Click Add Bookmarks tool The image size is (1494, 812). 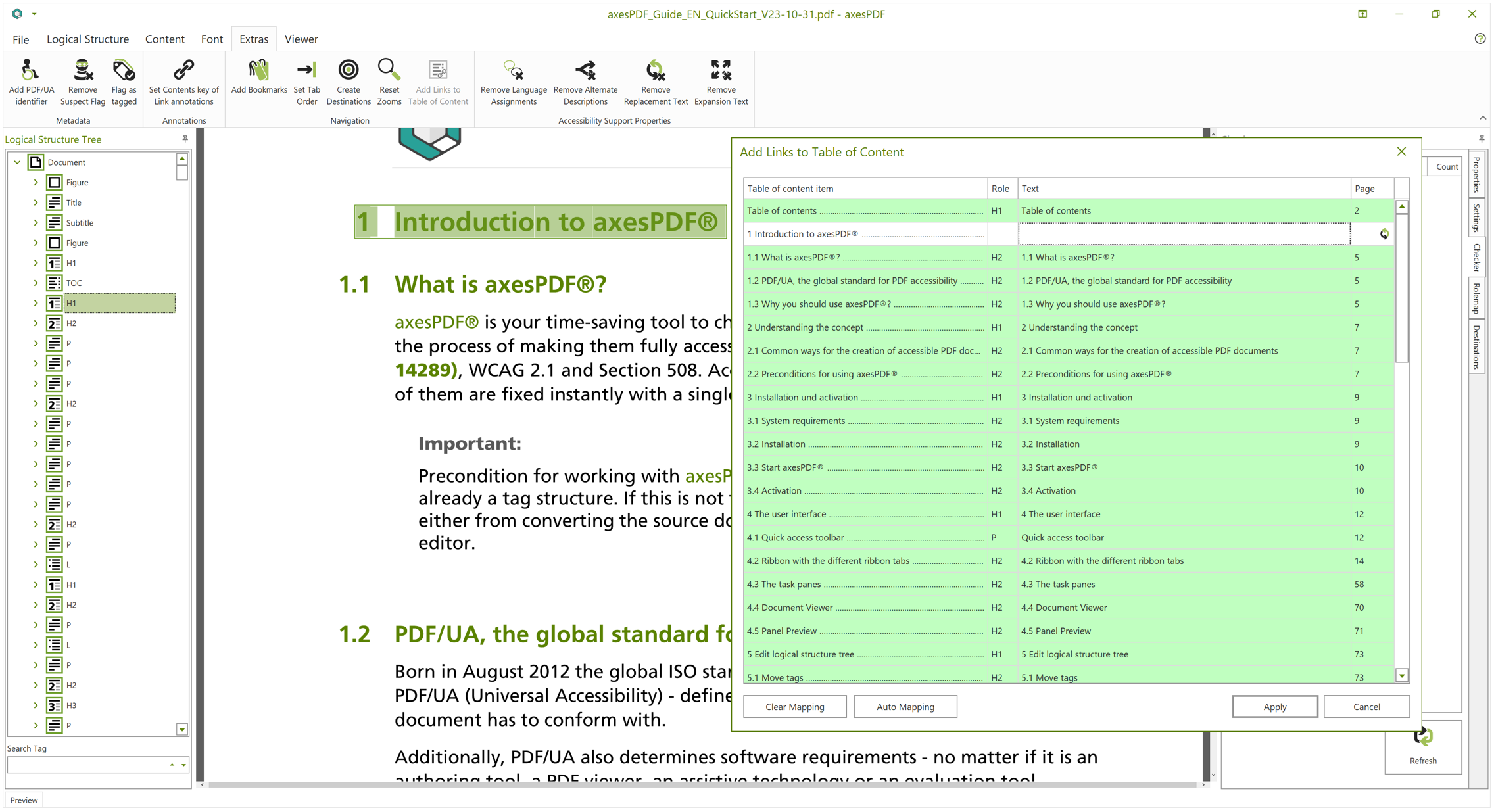pyautogui.click(x=259, y=77)
